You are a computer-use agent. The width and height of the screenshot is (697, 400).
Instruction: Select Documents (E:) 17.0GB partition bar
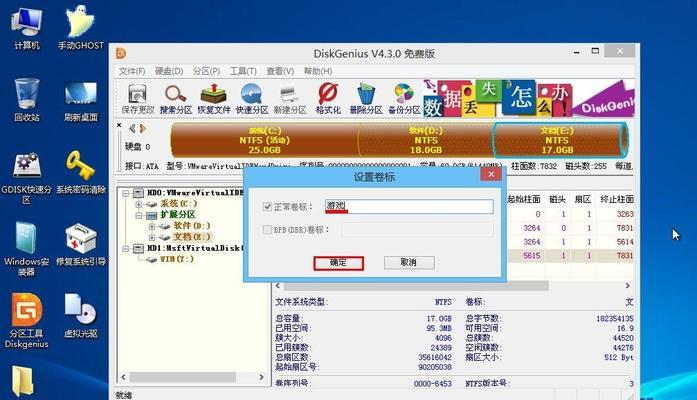pyautogui.click(x=560, y=140)
